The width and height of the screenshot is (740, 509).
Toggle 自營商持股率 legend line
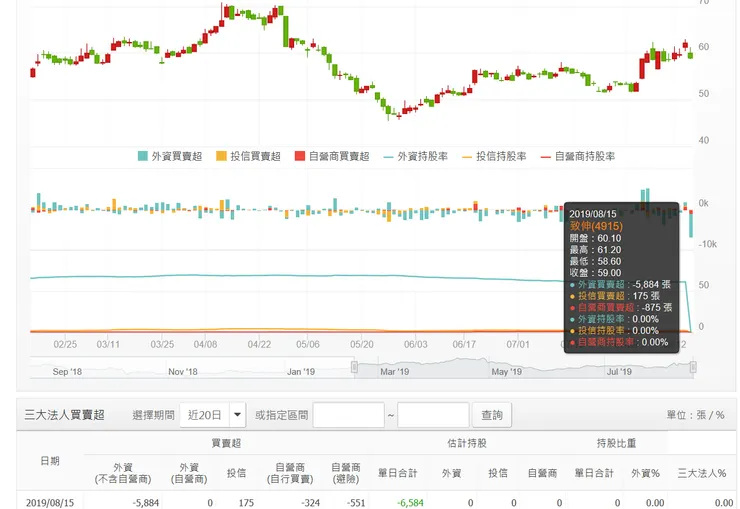[578, 156]
